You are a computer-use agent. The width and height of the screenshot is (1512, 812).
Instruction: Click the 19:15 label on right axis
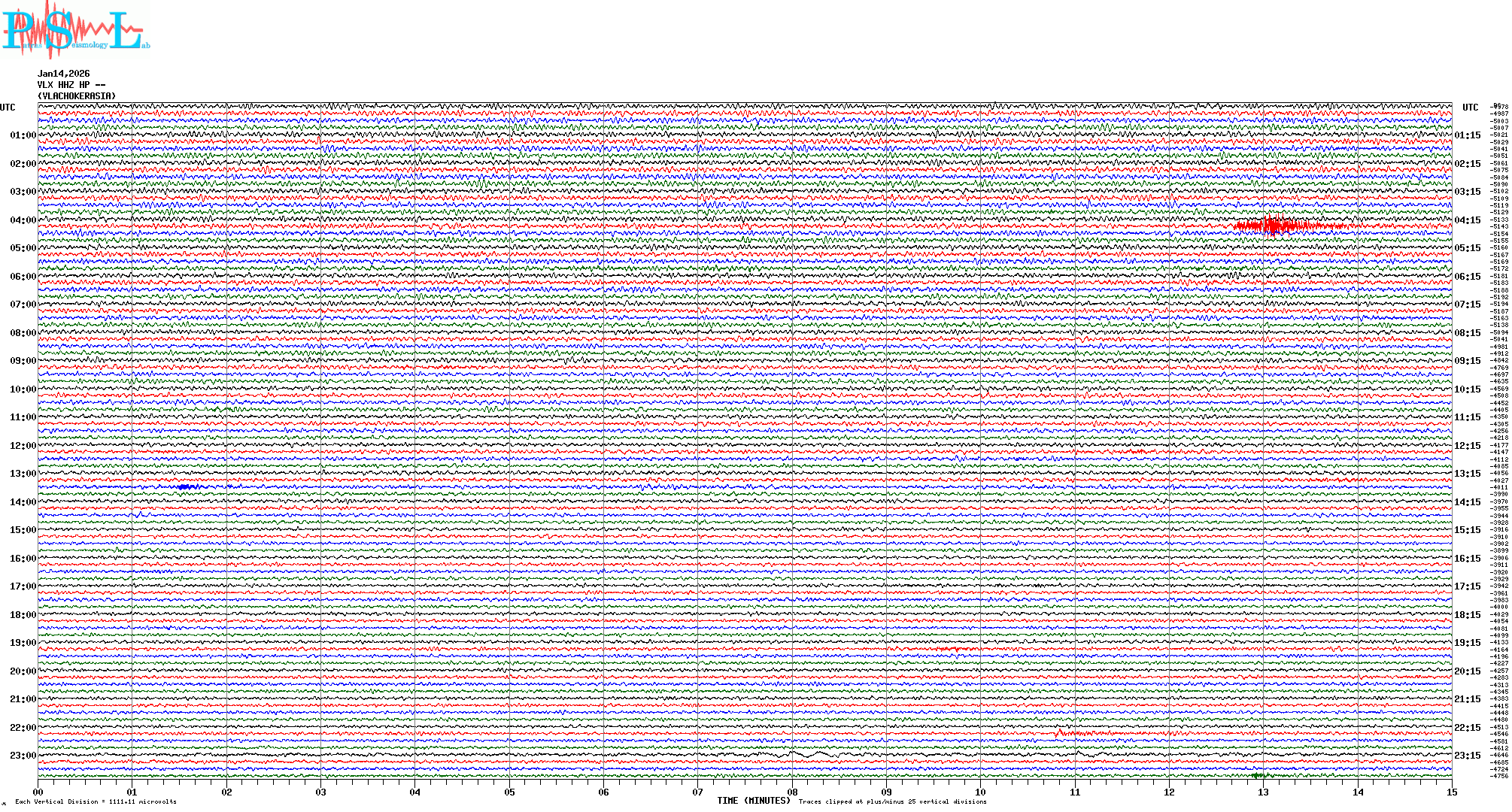click(x=1467, y=643)
